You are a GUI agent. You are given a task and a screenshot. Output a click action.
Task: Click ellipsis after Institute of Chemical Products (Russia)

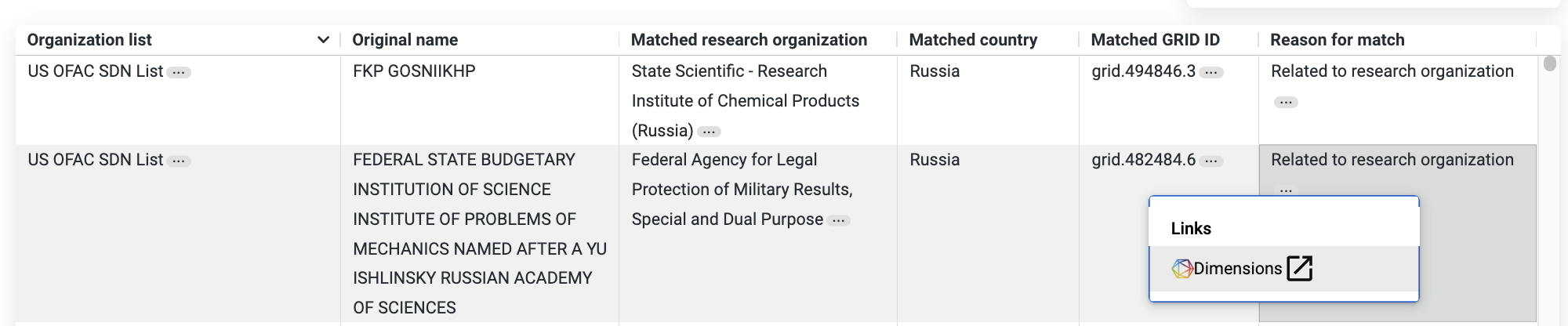point(709,132)
